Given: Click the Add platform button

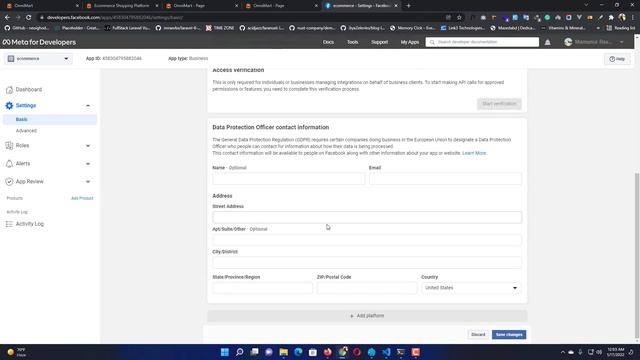Looking at the screenshot, I should pyautogui.click(x=367, y=316).
